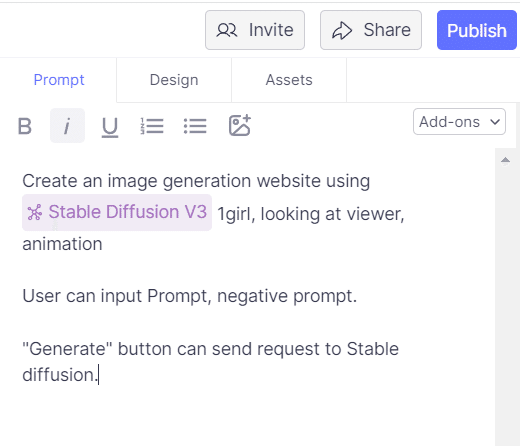The width and height of the screenshot is (520, 446).
Task: Toggle underline formatting
Action: (x=110, y=127)
